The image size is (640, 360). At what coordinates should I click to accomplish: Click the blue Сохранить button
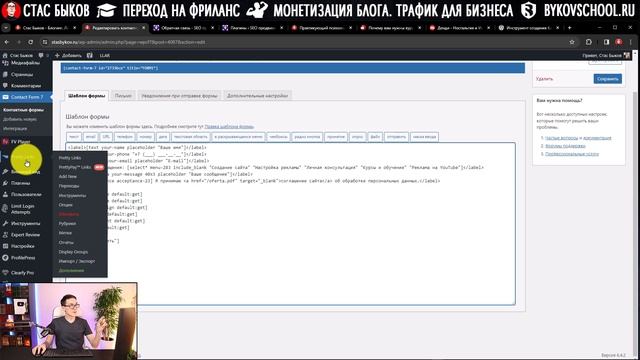(x=607, y=79)
